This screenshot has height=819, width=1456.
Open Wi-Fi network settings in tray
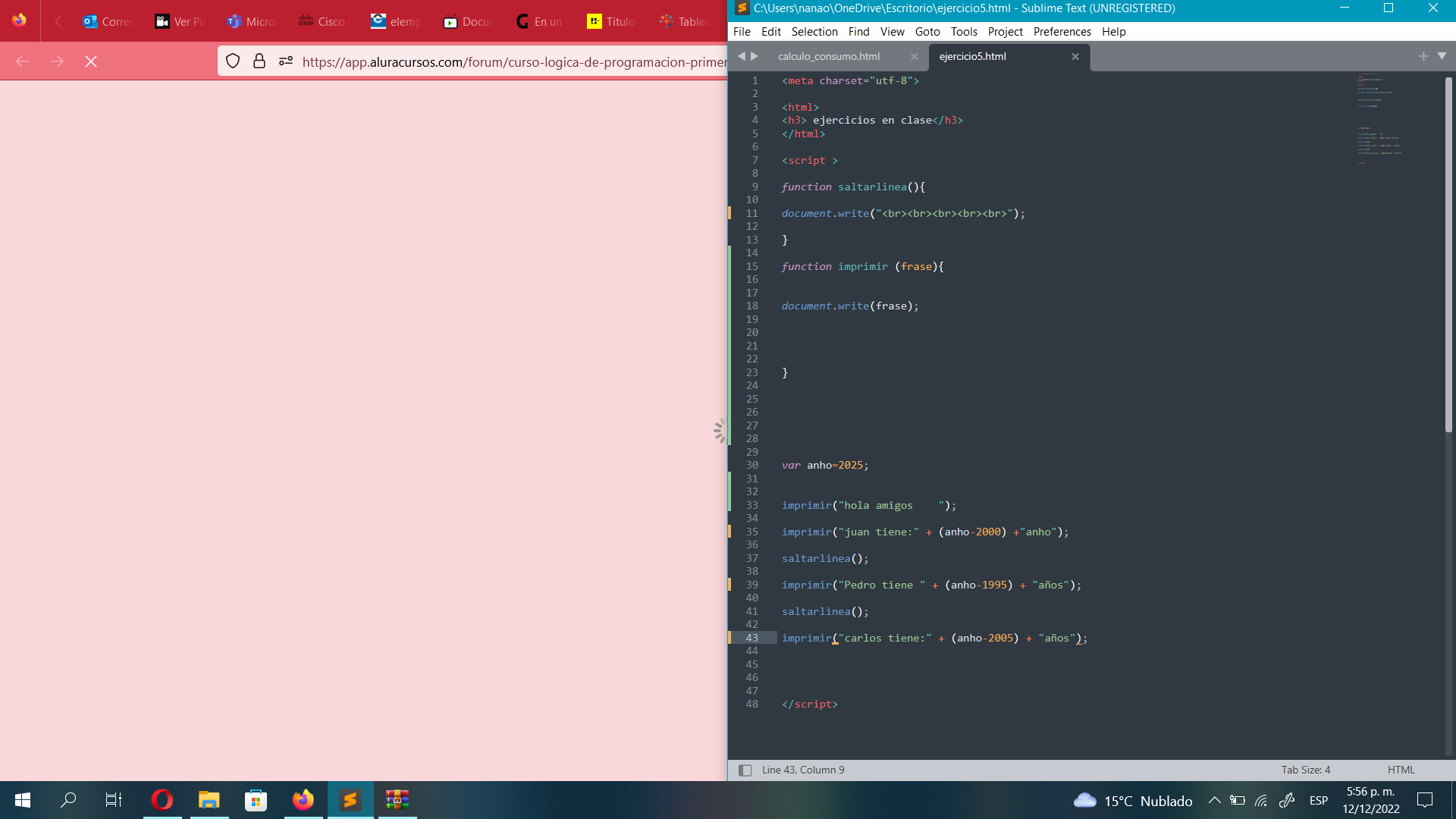[1262, 800]
